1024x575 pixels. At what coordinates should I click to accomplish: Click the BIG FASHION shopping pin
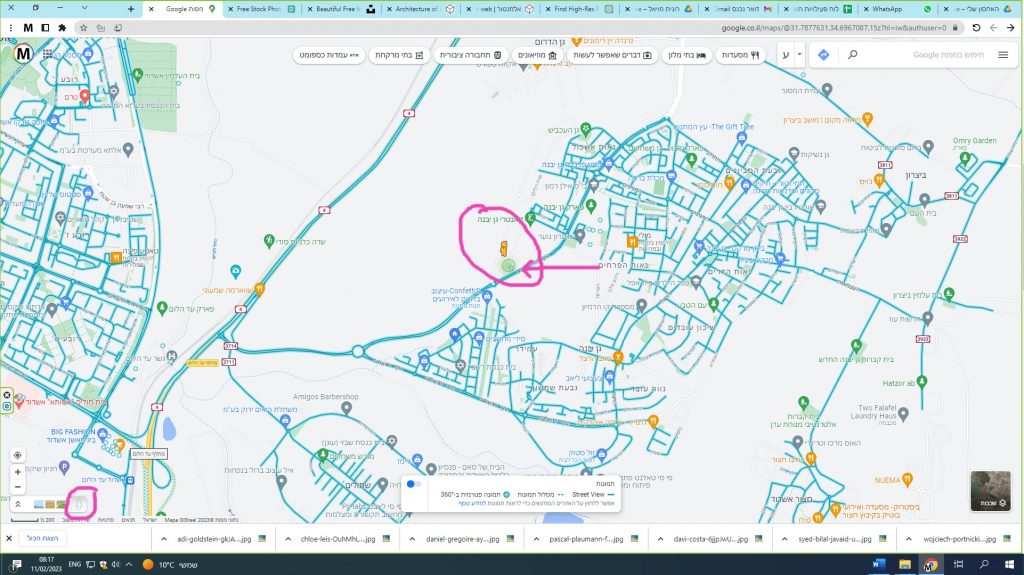point(102,433)
